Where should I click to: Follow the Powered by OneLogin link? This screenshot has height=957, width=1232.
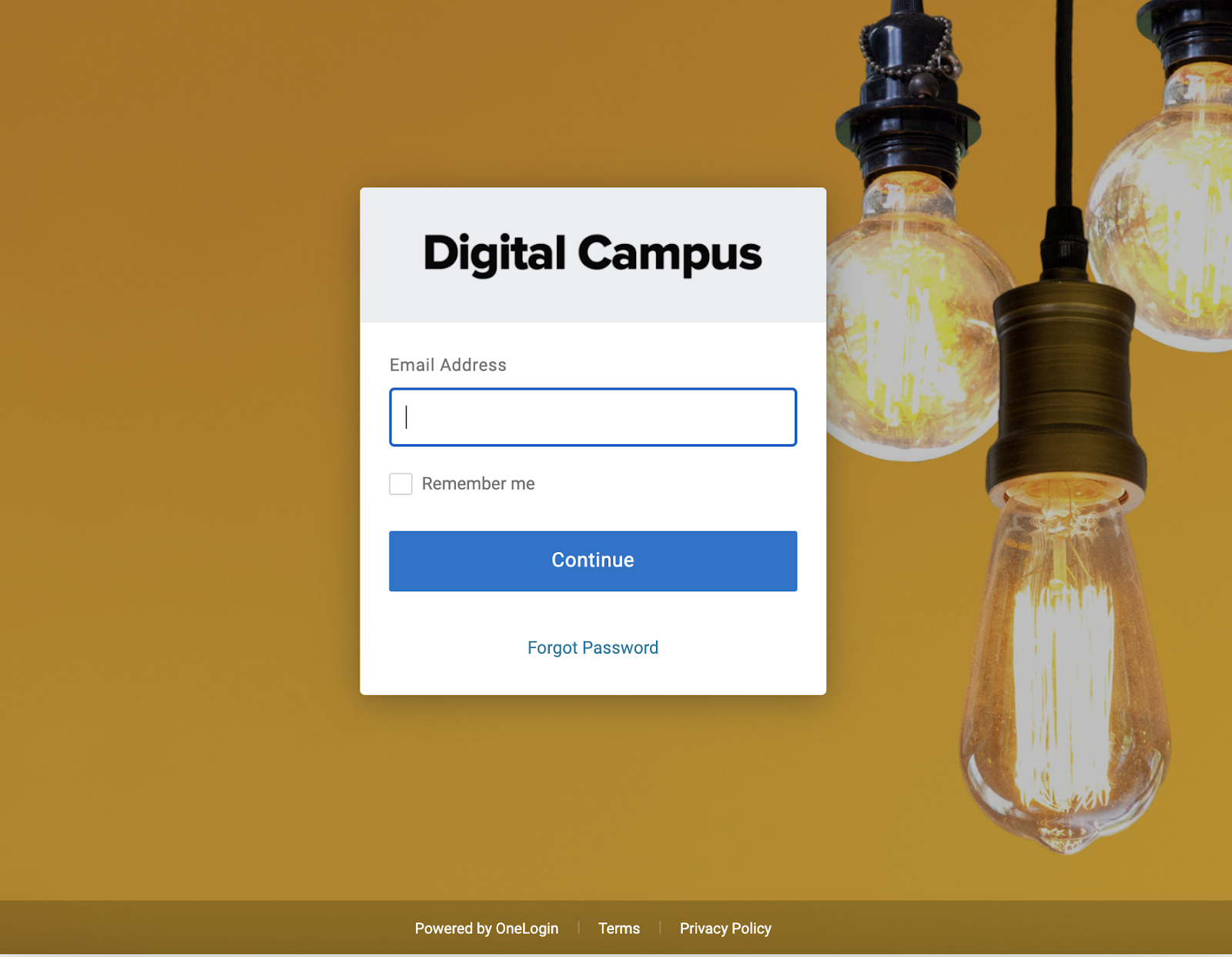point(487,929)
